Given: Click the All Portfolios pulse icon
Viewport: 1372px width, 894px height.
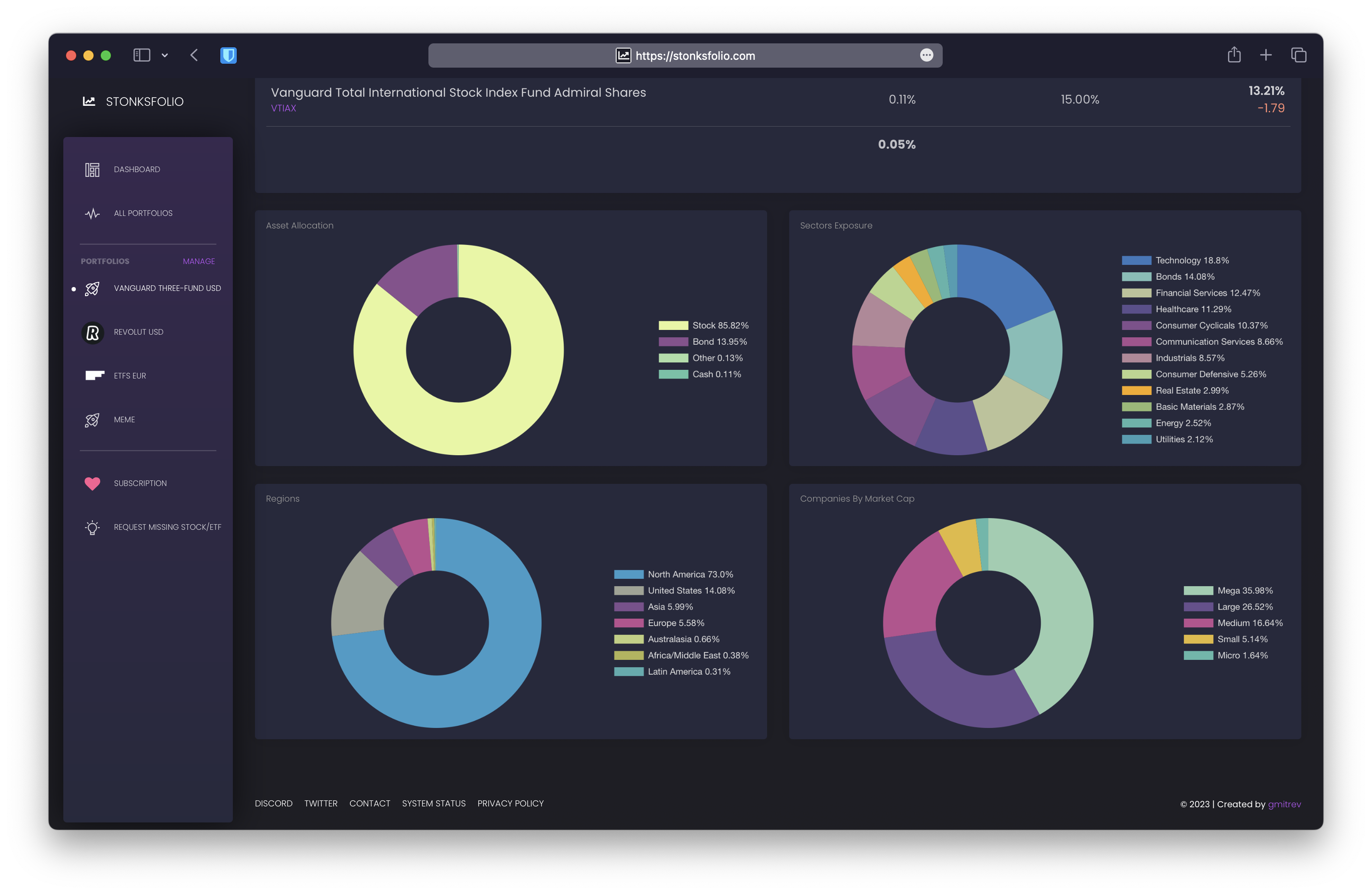Looking at the screenshot, I should 92,213.
